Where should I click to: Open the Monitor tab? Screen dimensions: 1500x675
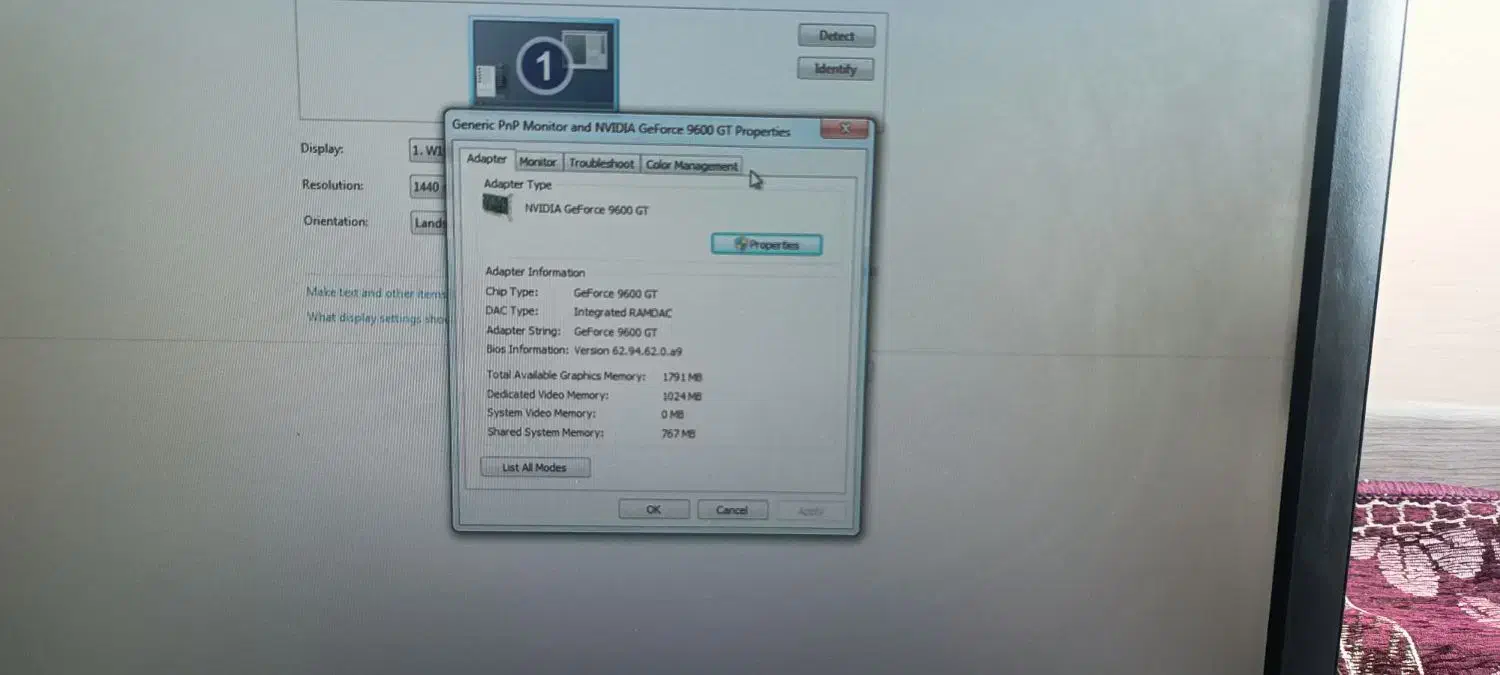538,162
